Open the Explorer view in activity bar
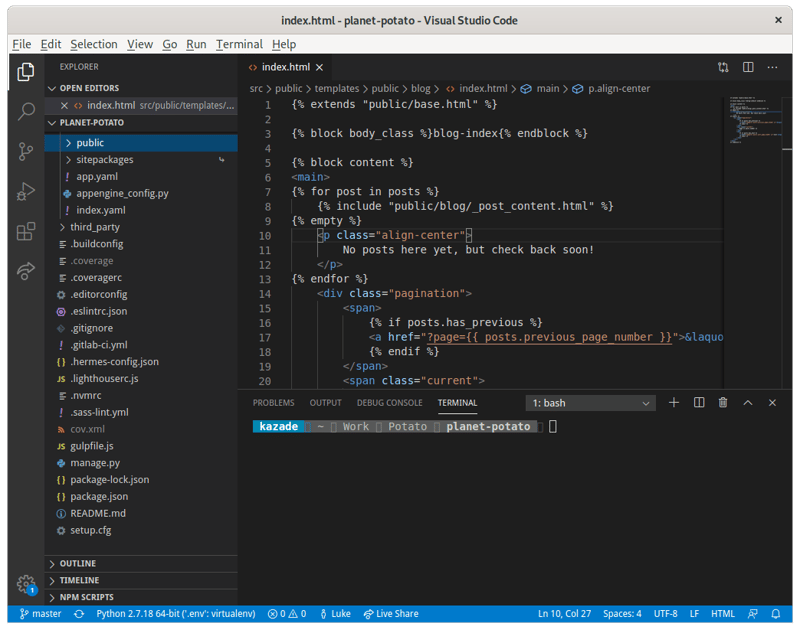800x630 pixels. (x=26, y=72)
